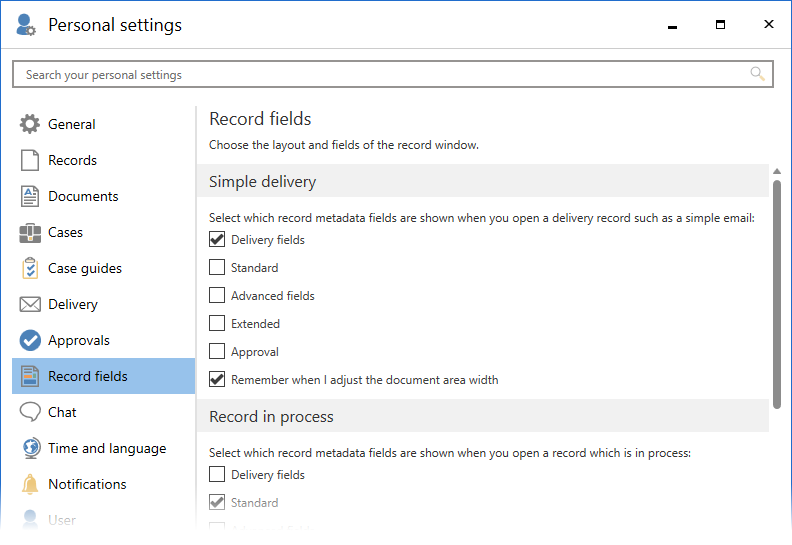Open the Records page icon
Image resolution: width=792 pixels, height=545 pixels.
(30, 160)
